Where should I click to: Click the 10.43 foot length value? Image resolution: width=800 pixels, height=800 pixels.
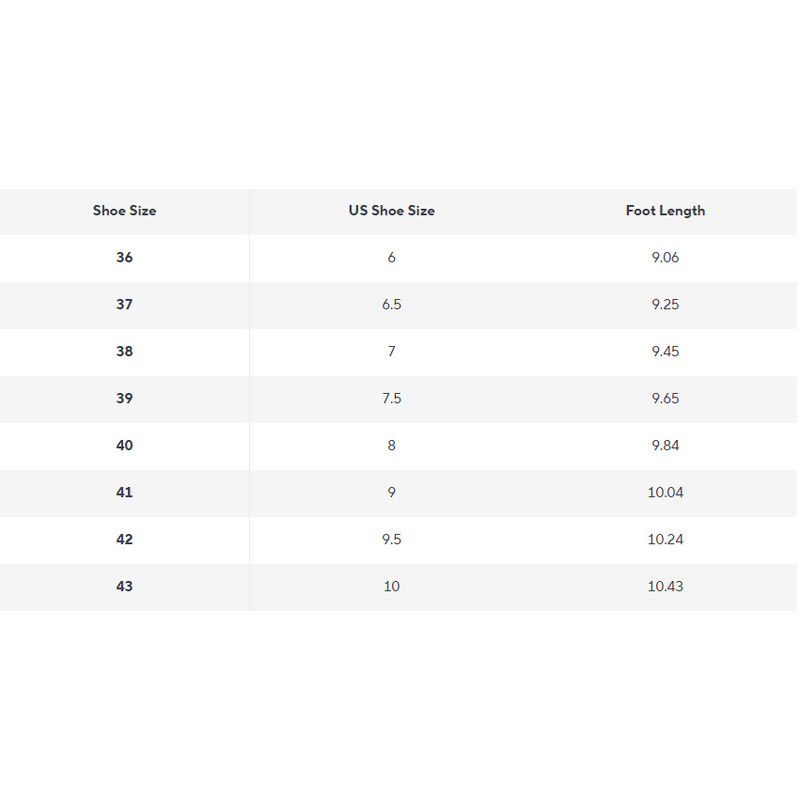(x=665, y=586)
